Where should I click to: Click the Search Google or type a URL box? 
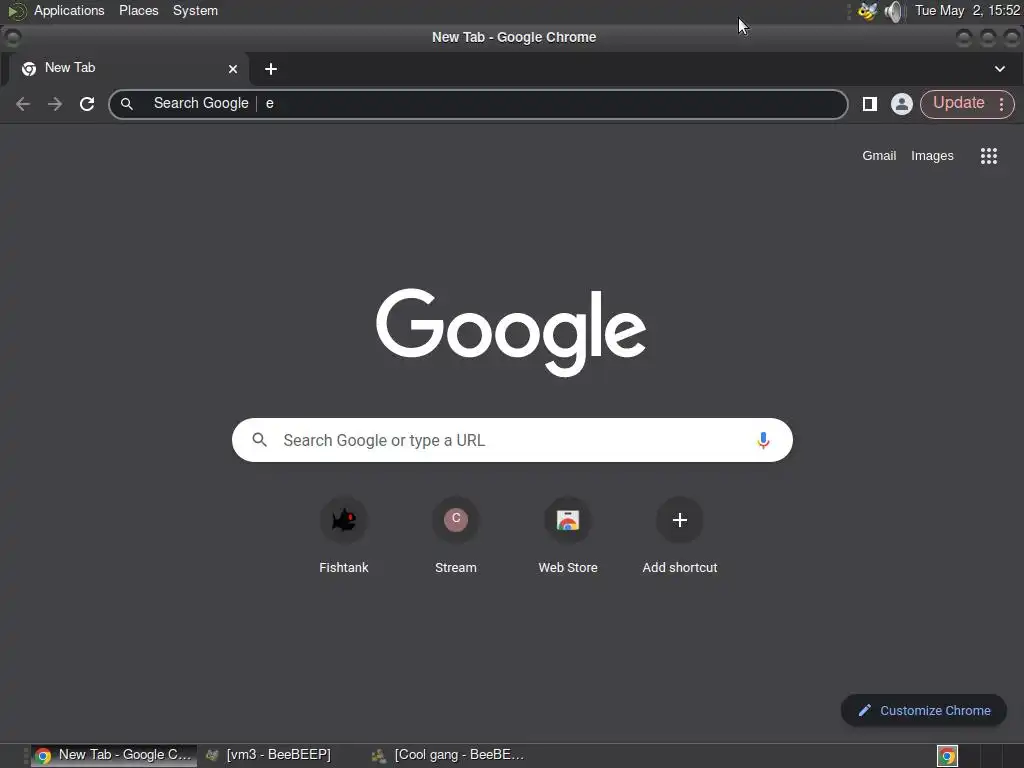(x=512, y=440)
